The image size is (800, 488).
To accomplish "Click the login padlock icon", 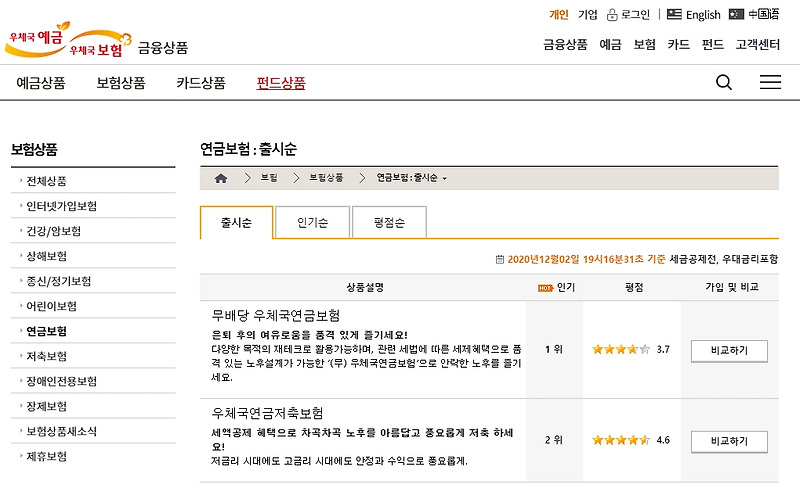I will click(612, 15).
